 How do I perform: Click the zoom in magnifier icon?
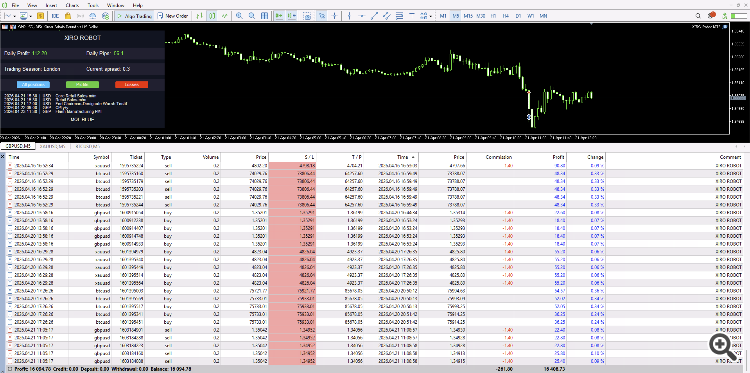click(240, 16)
